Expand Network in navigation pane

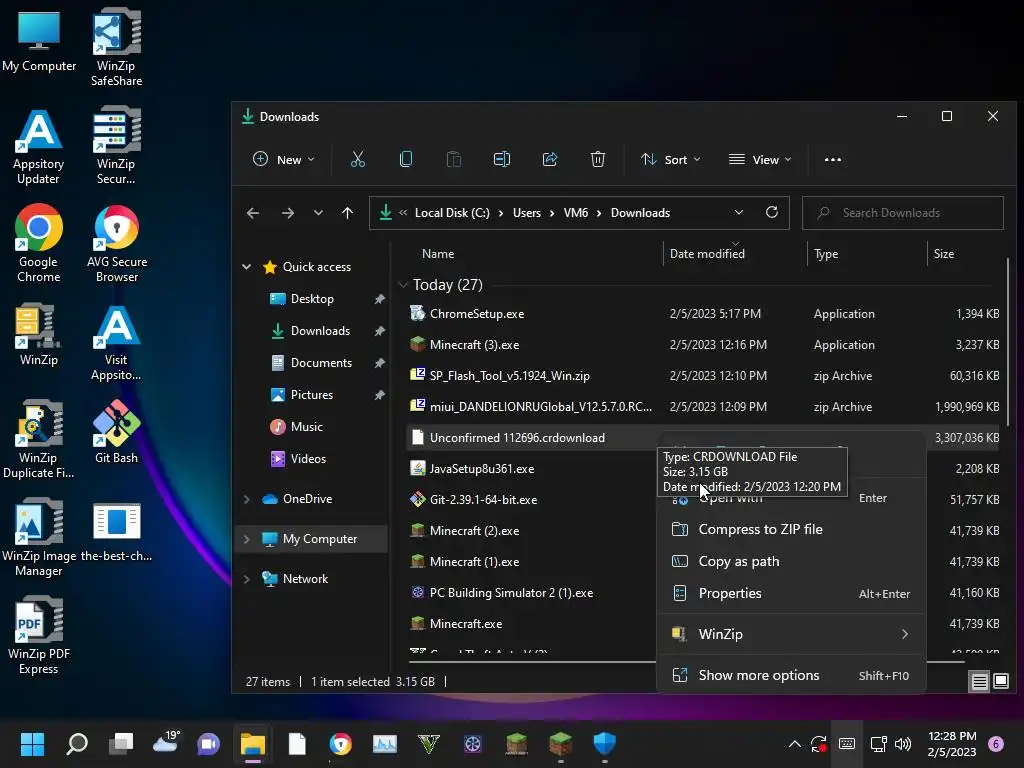pos(246,579)
